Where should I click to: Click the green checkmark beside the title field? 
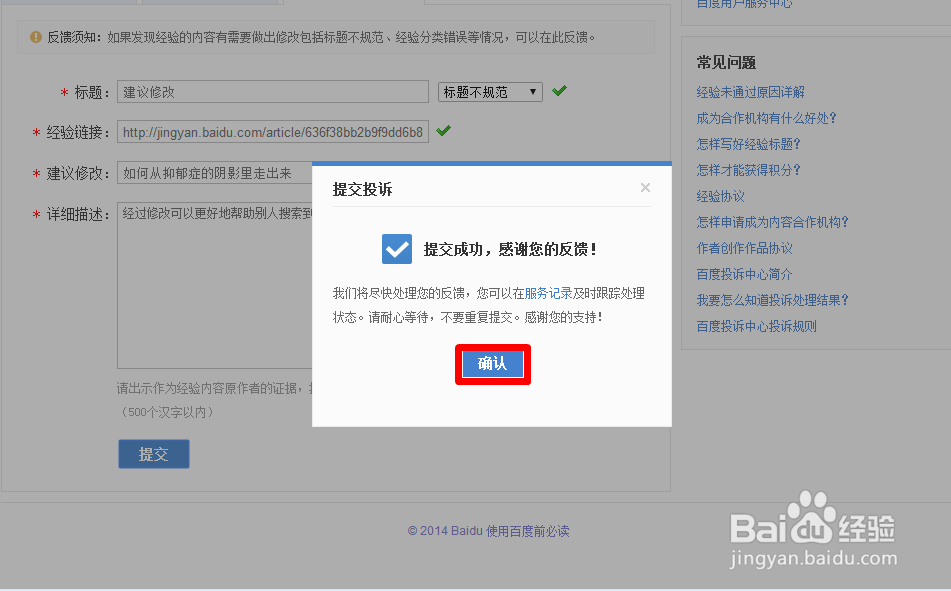point(559,90)
